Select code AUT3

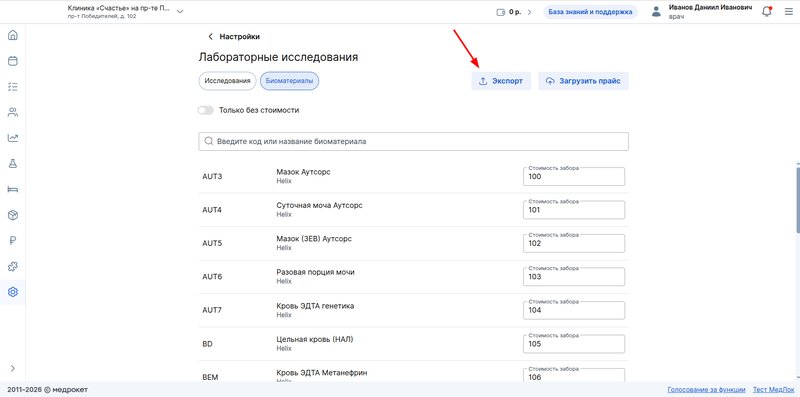pyautogui.click(x=212, y=177)
